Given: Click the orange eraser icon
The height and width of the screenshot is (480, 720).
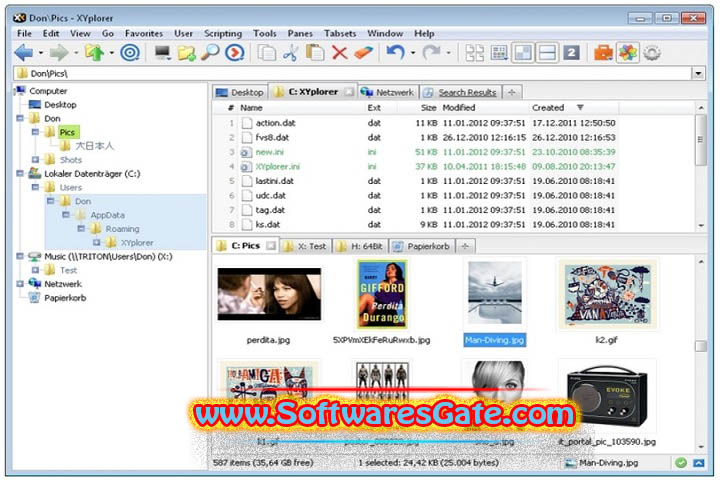Looking at the screenshot, I should [x=364, y=53].
